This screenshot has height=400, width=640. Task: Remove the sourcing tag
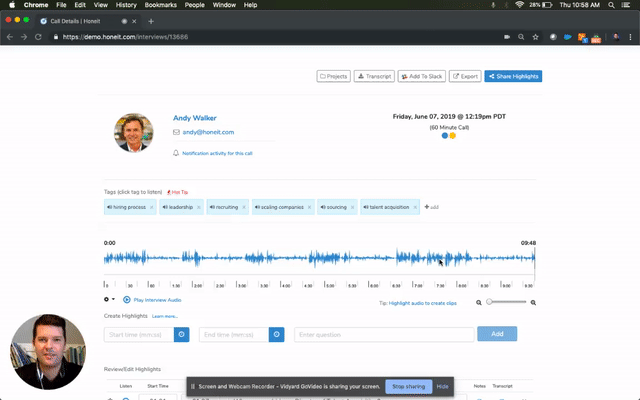tap(353, 207)
